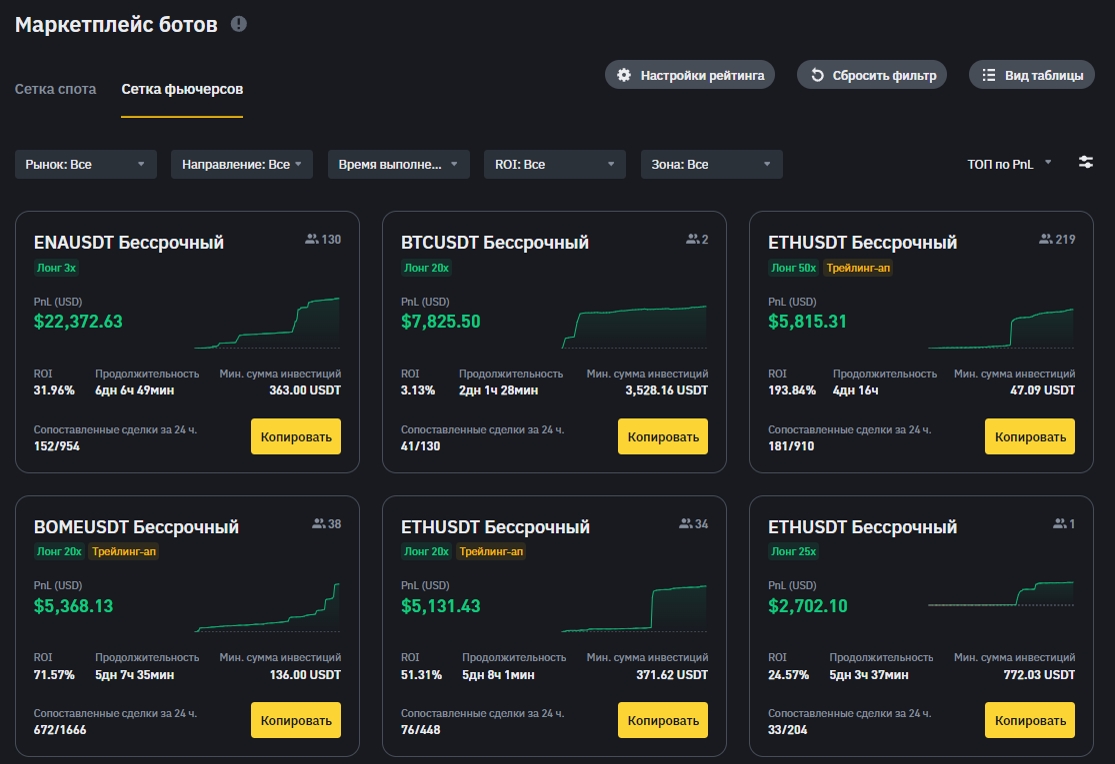
Task: Click the PnL value $22,372.63
Action: [x=78, y=322]
